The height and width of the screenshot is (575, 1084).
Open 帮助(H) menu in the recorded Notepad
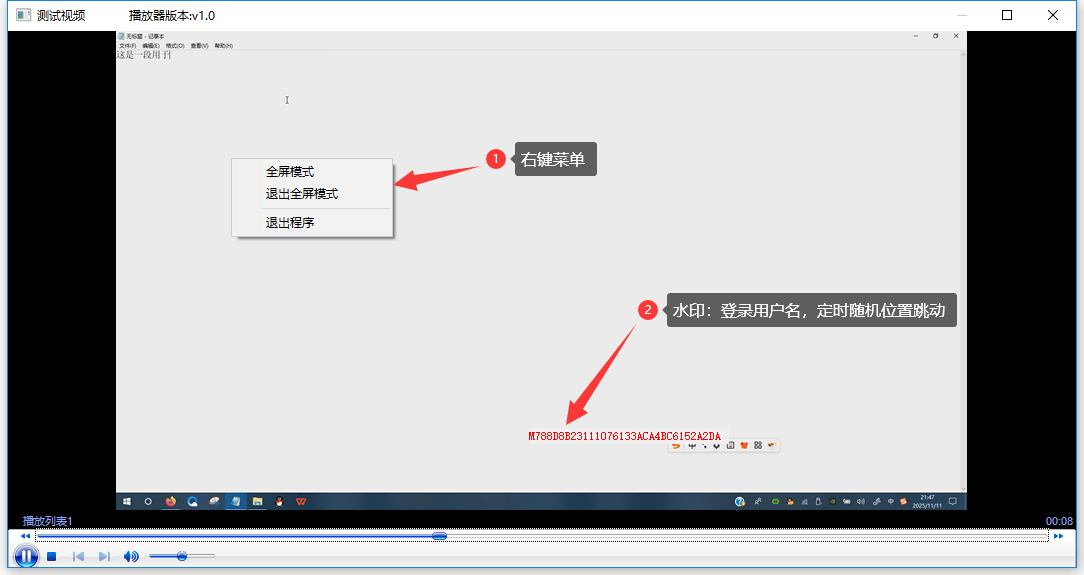point(223,46)
